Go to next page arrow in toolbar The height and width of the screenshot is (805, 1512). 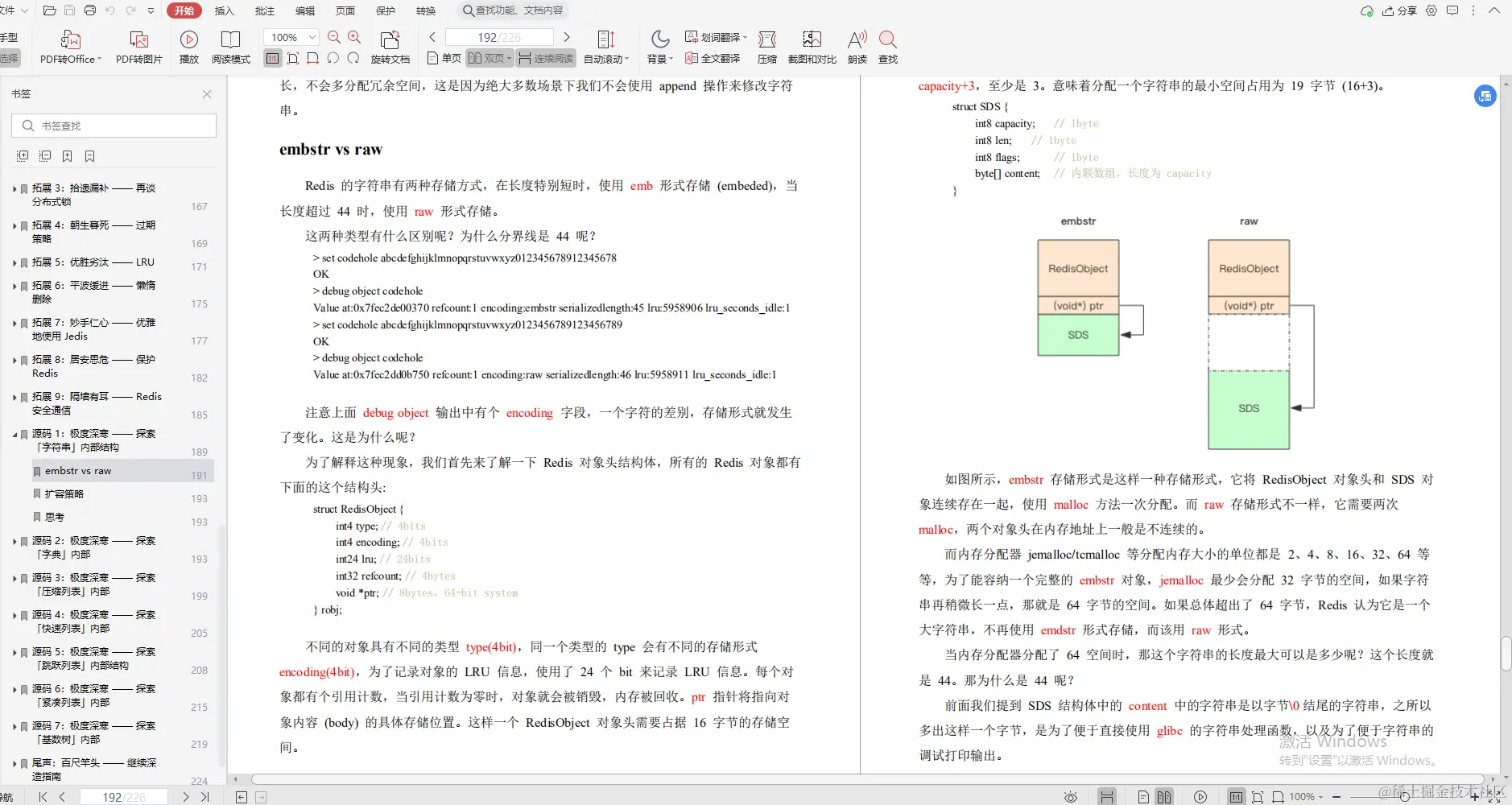click(x=567, y=37)
